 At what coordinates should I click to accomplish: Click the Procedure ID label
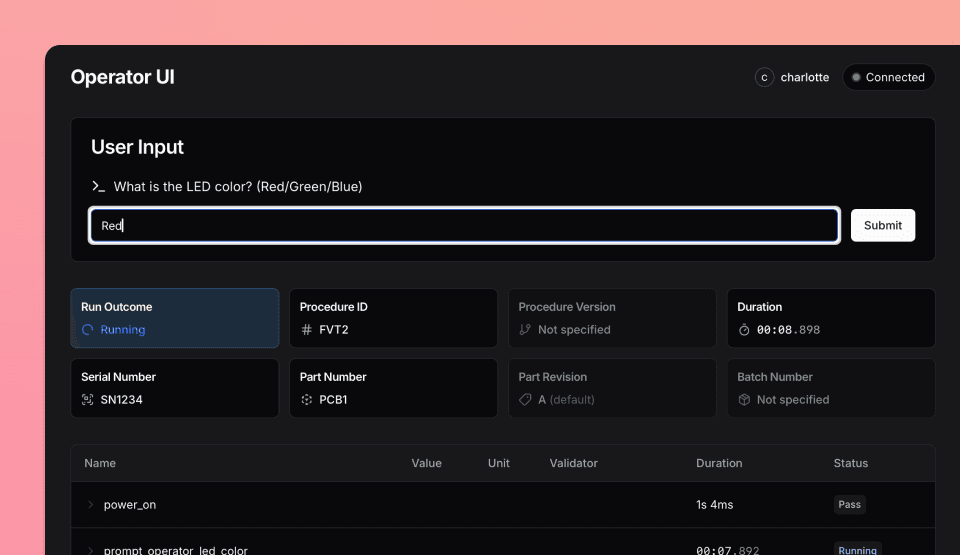334,307
